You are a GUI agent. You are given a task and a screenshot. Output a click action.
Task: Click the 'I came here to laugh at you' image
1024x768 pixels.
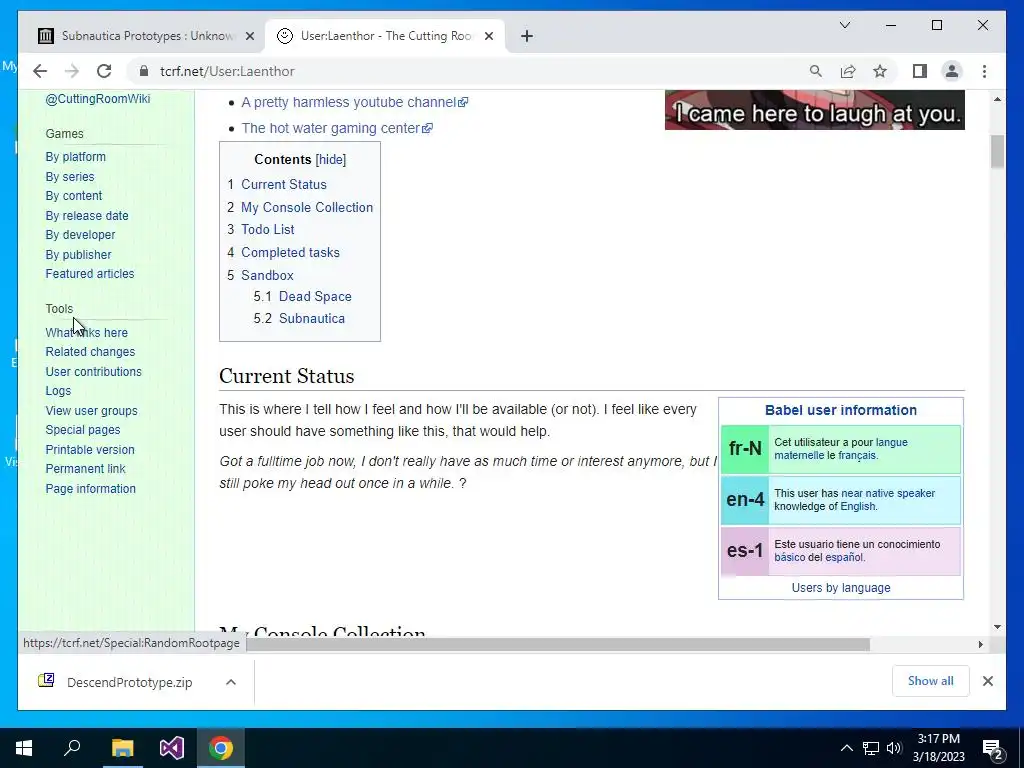(x=814, y=110)
